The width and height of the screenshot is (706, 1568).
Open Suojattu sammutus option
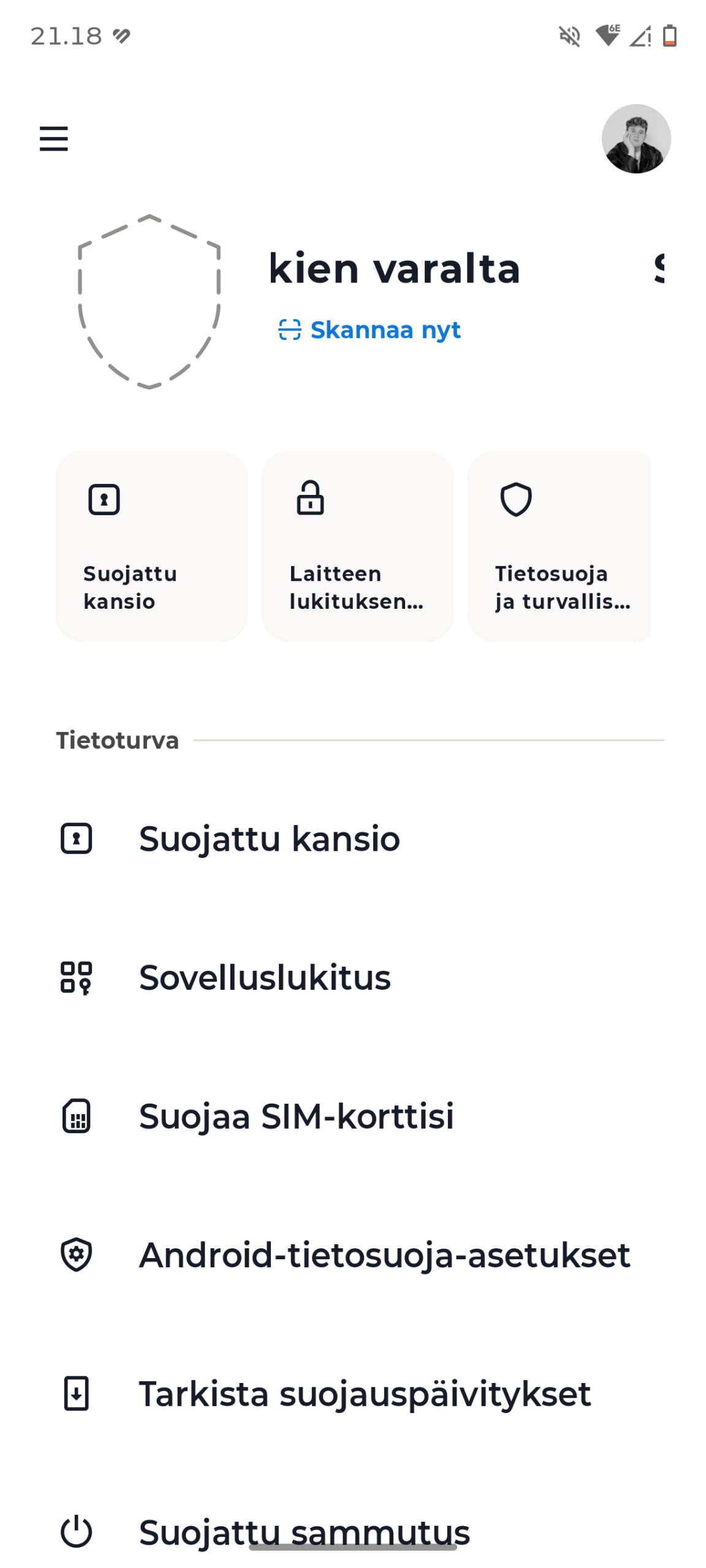click(305, 1531)
